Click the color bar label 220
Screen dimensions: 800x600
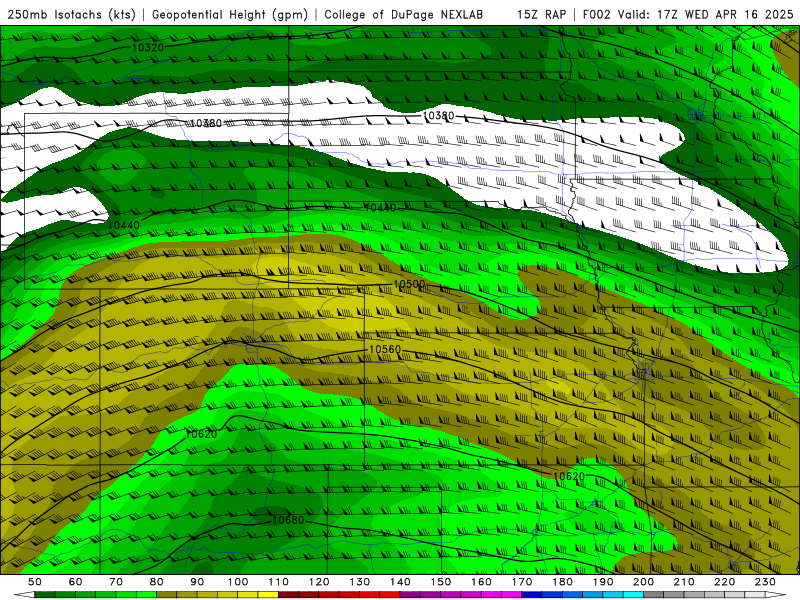point(725,582)
